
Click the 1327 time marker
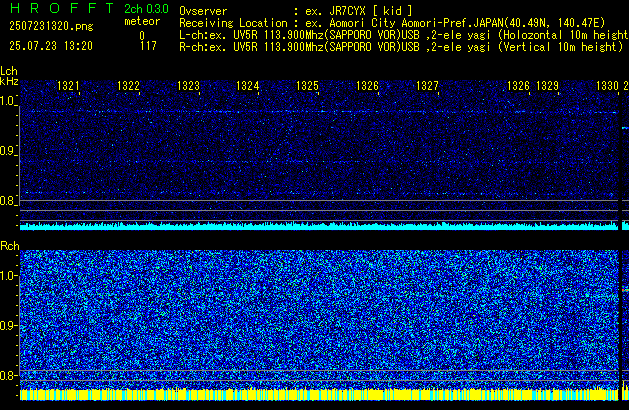tap(427, 86)
